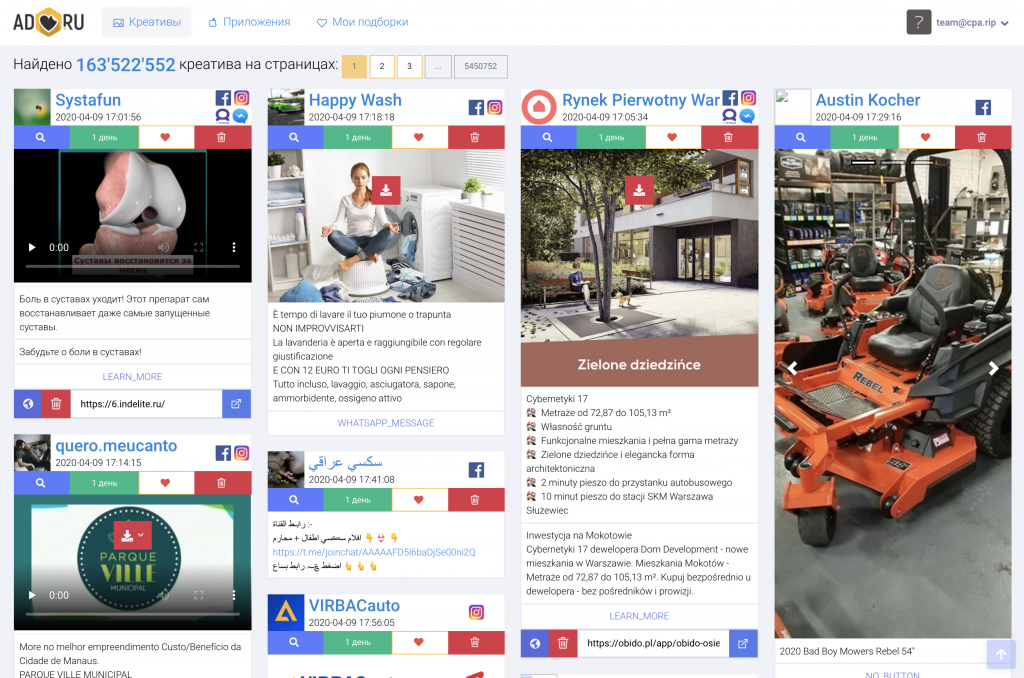Click the globe icon beside indelite.ru link
The width and height of the screenshot is (1024, 678).
(x=27, y=404)
